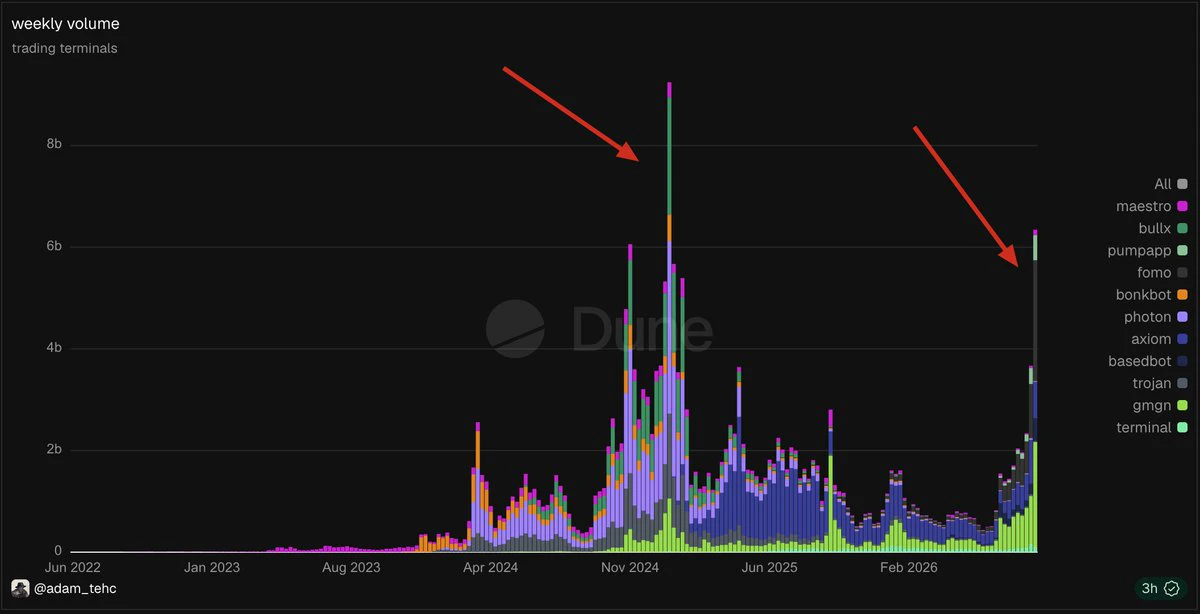Toggle bonkbot series in the legend

(1151, 295)
